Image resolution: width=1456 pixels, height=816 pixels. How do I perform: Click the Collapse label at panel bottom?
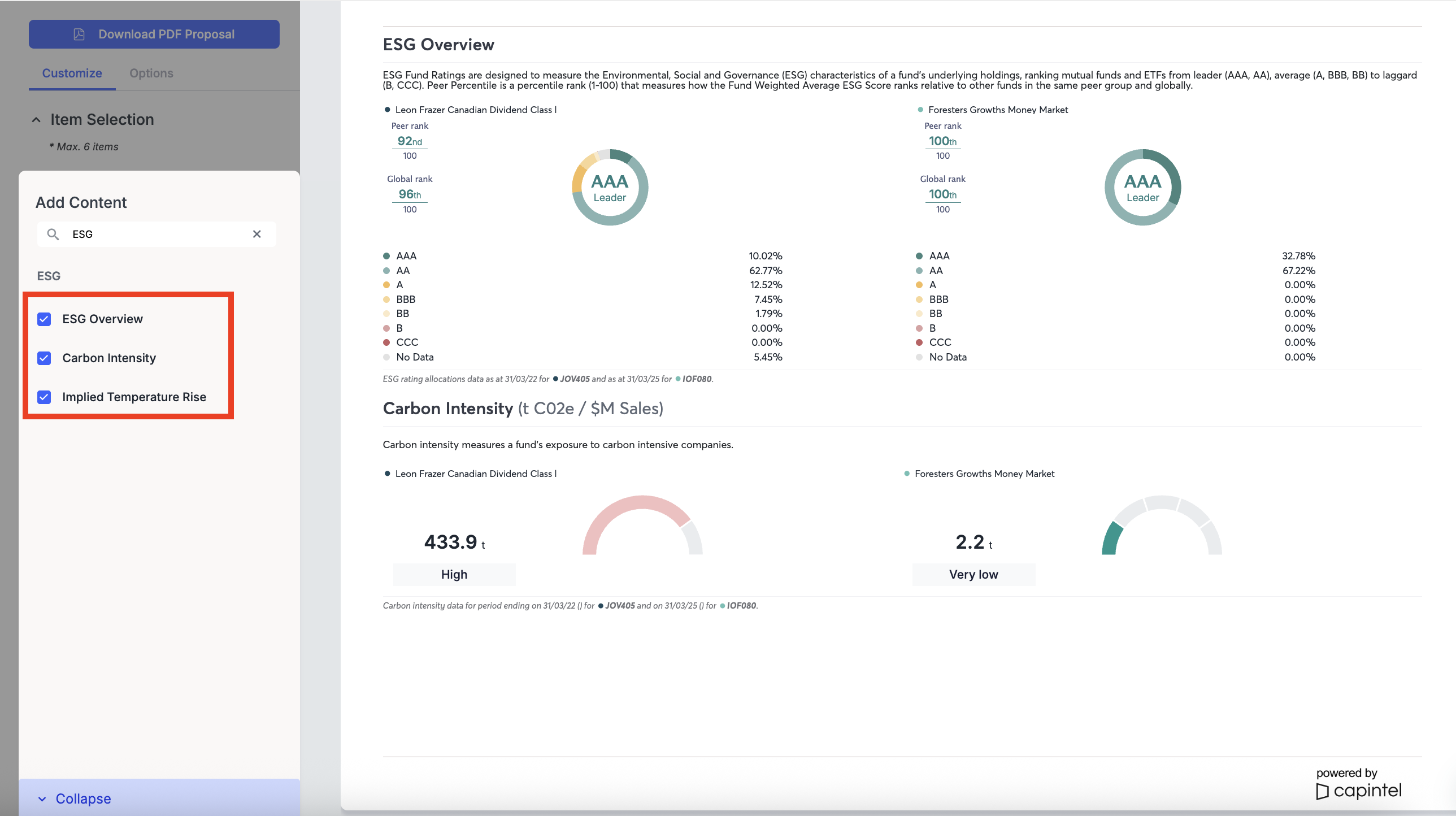[83, 798]
